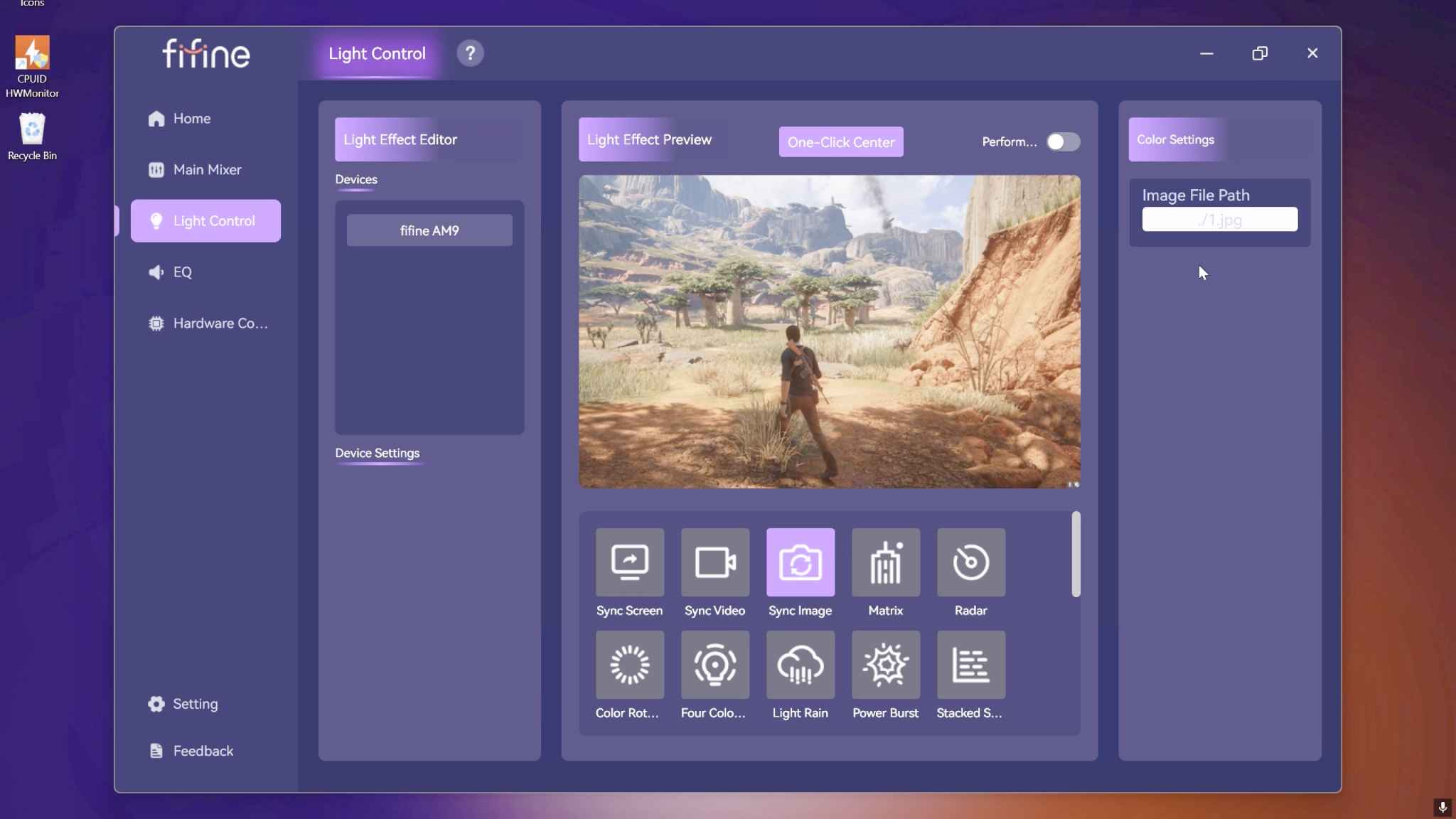Select the Power Burst effect
The height and width of the screenshot is (819, 1456).
click(x=885, y=664)
